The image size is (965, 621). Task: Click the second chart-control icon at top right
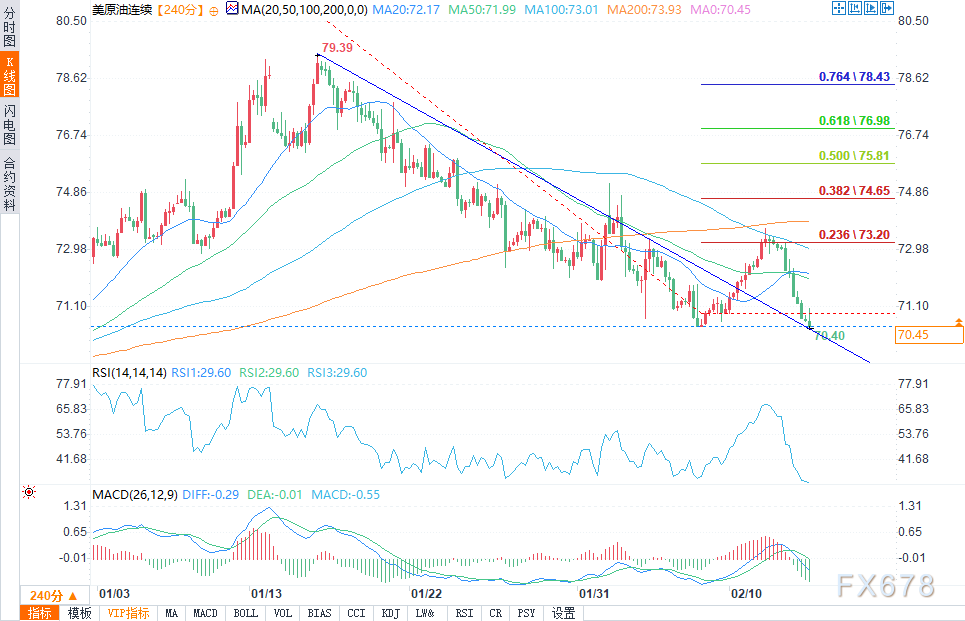[x=855, y=8]
